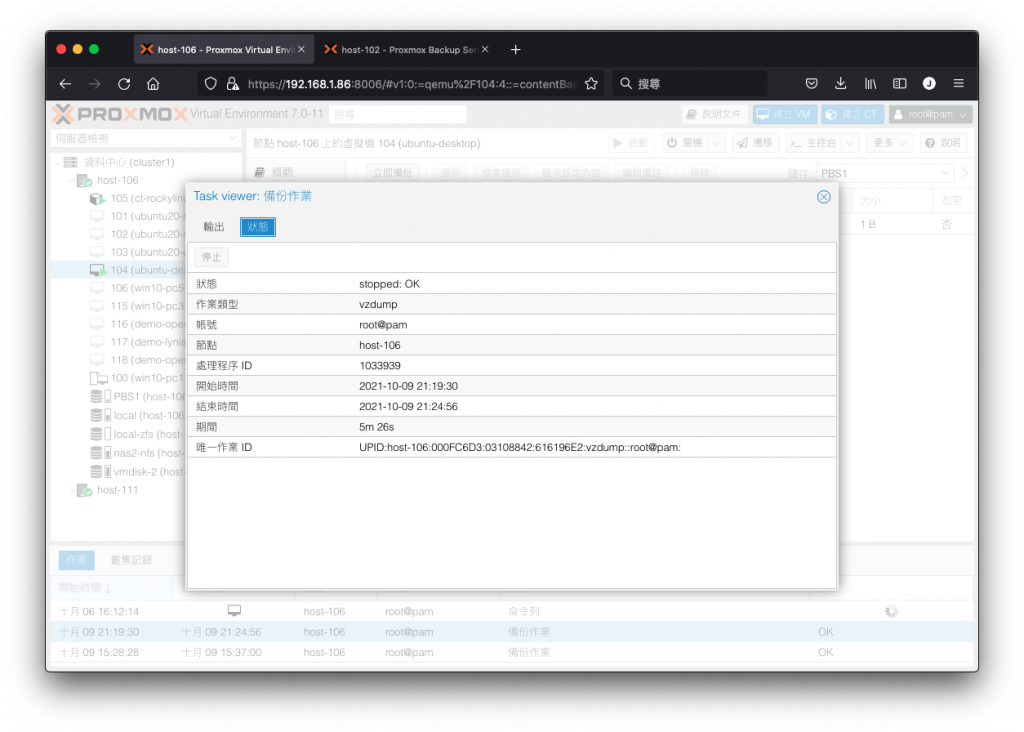The height and width of the screenshot is (732, 1024).
Task: Open the 伺服器檢視 view dropdown
Action: coord(146,138)
